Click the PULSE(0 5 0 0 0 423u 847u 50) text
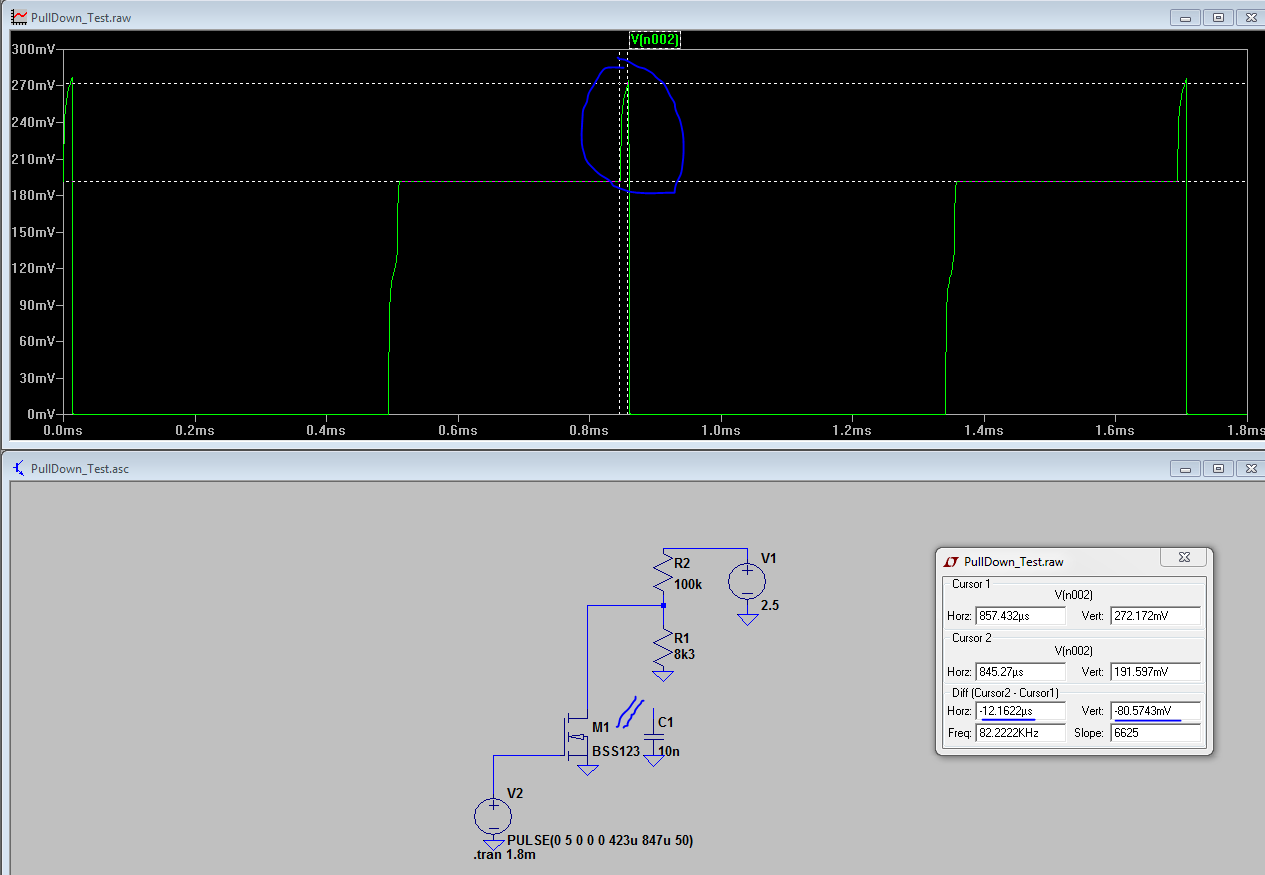Screen dimensions: 1265x875 [599, 840]
